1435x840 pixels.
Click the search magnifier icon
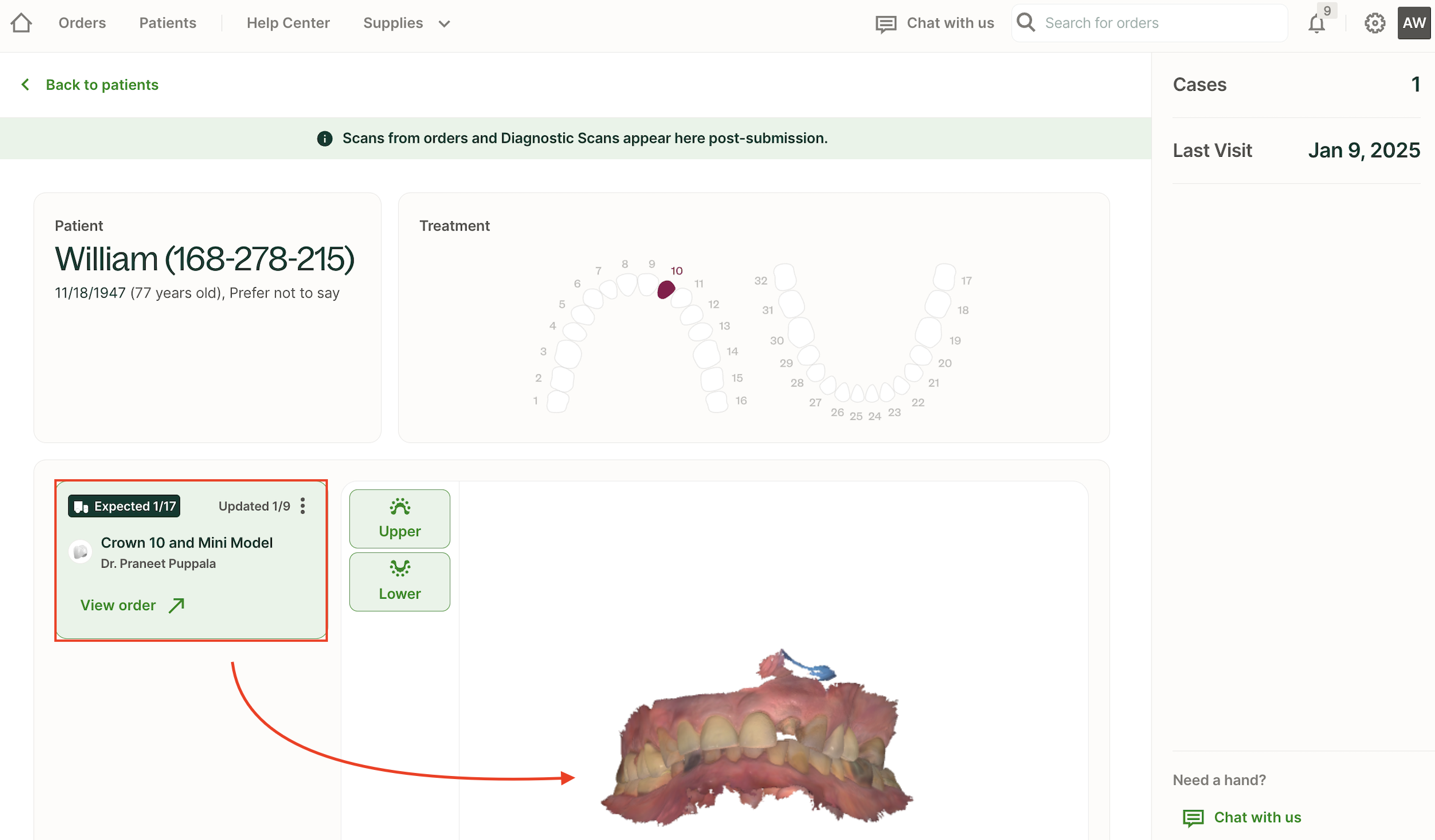click(1026, 23)
